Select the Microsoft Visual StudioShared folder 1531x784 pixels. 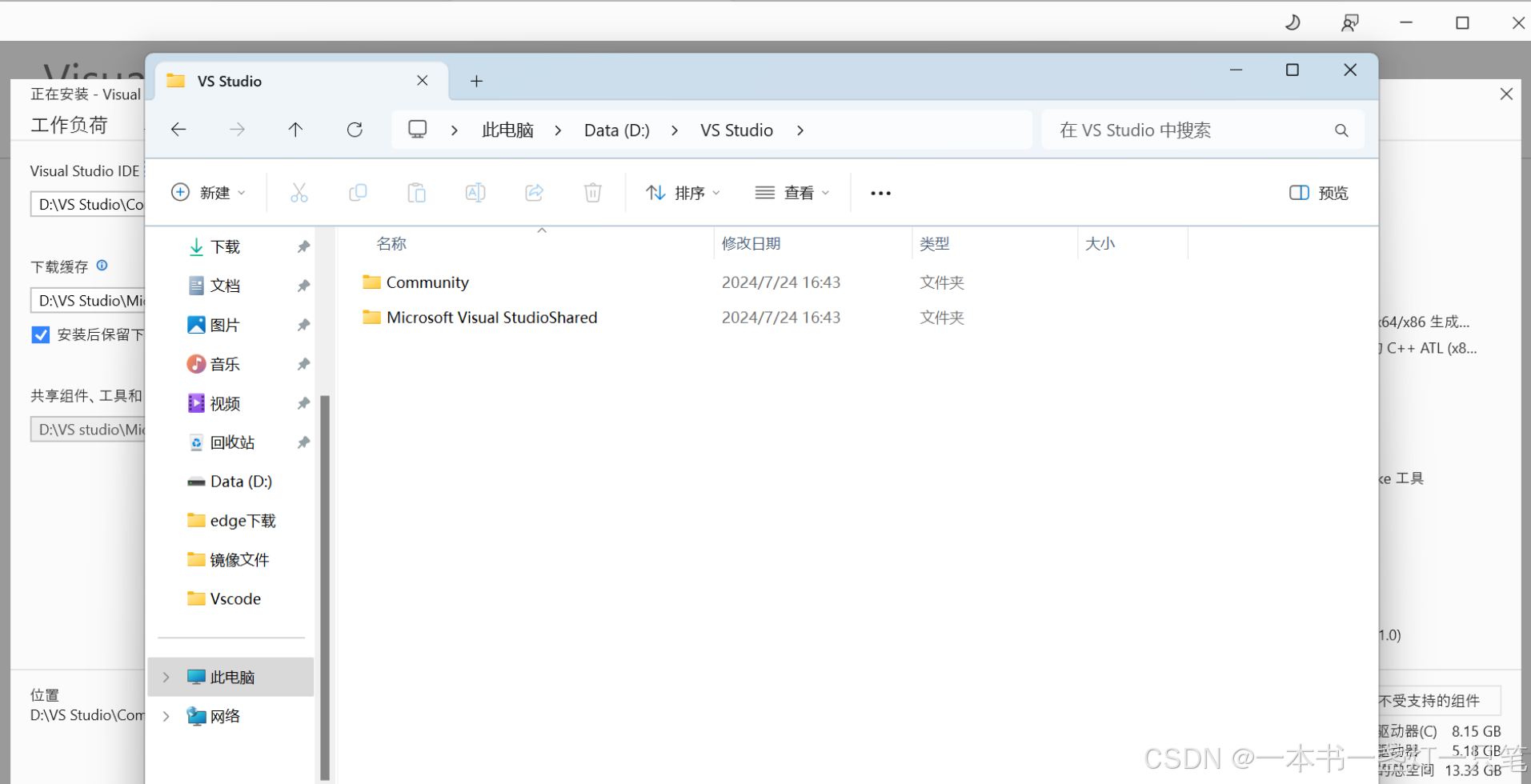(x=491, y=318)
